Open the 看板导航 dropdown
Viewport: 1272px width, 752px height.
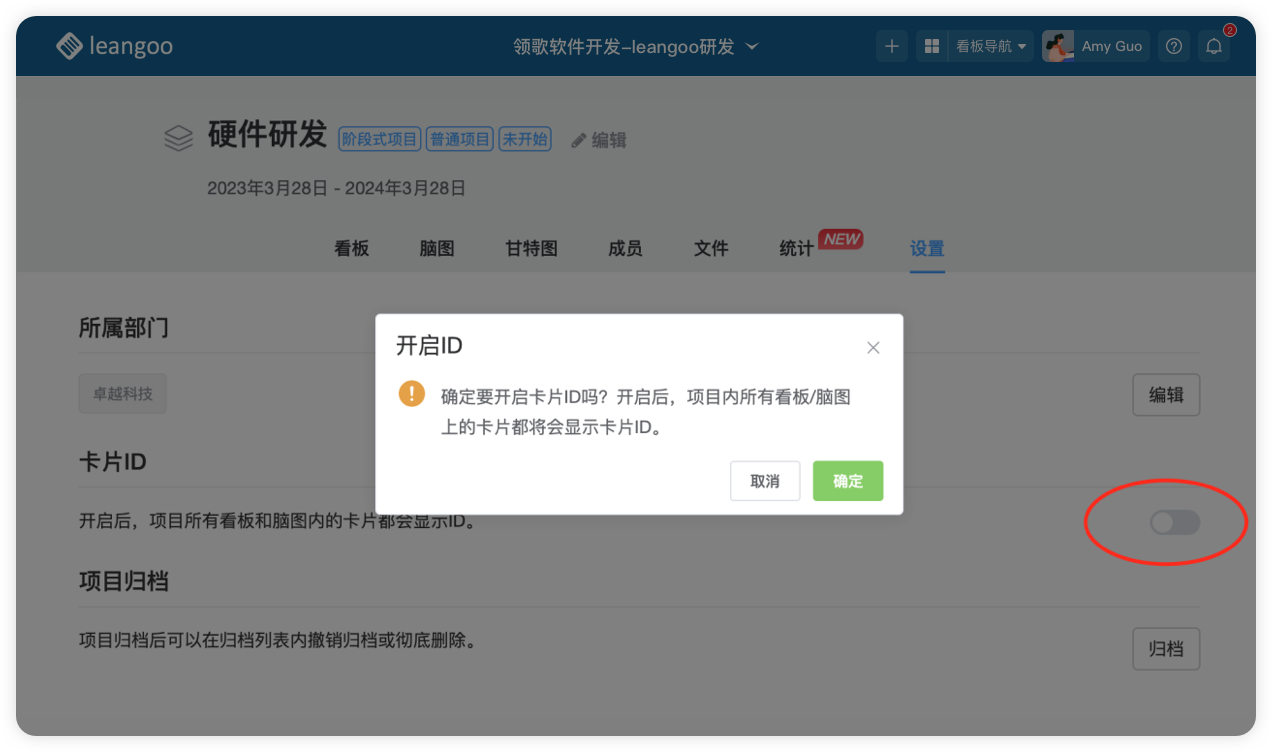click(x=990, y=46)
